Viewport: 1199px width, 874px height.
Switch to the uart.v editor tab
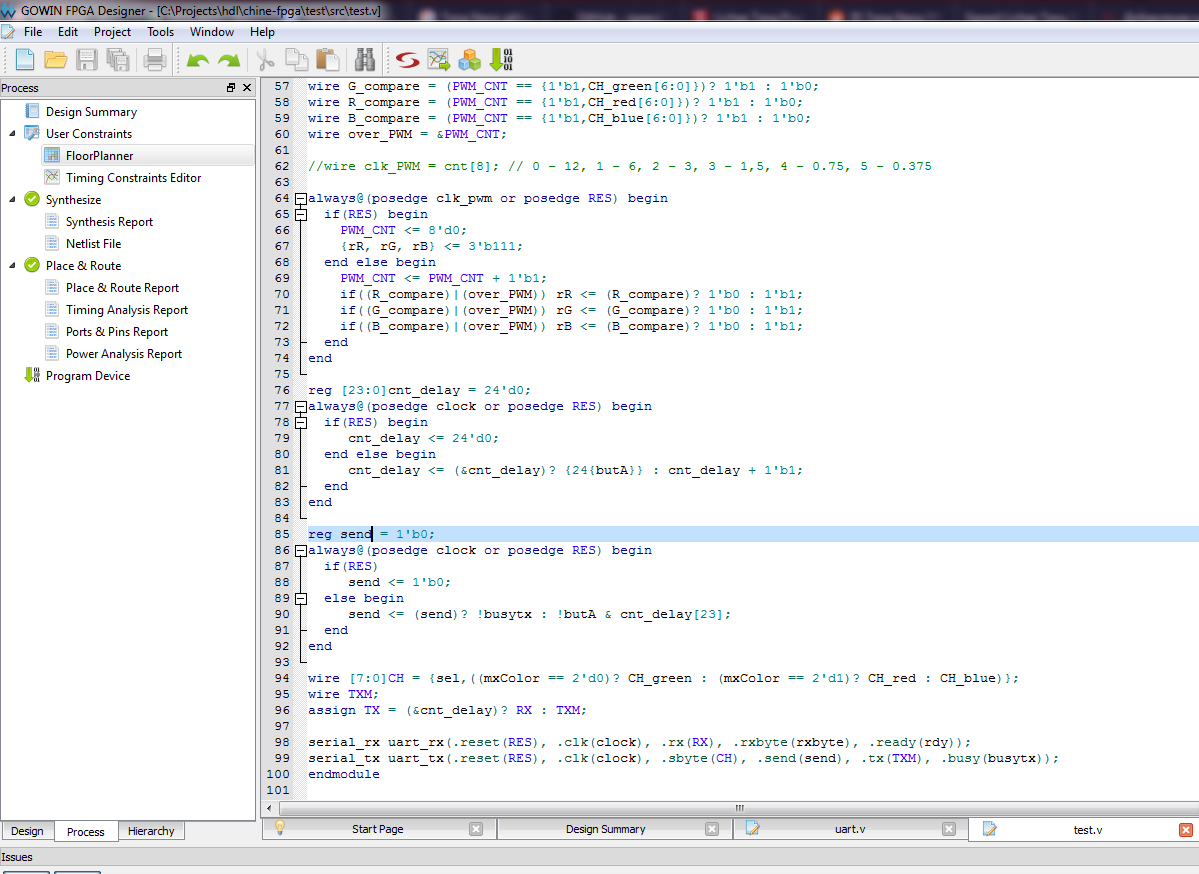click(850, 829)
